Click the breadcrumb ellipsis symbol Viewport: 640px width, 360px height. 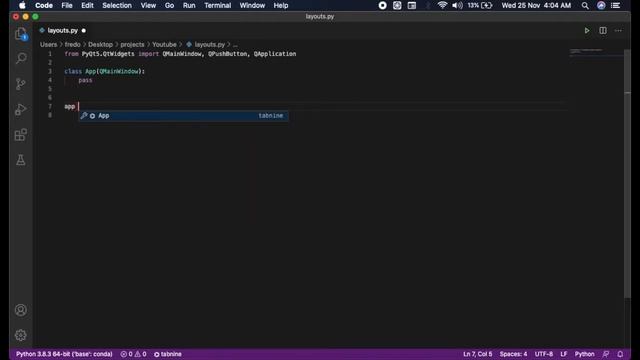pos(235,44)
